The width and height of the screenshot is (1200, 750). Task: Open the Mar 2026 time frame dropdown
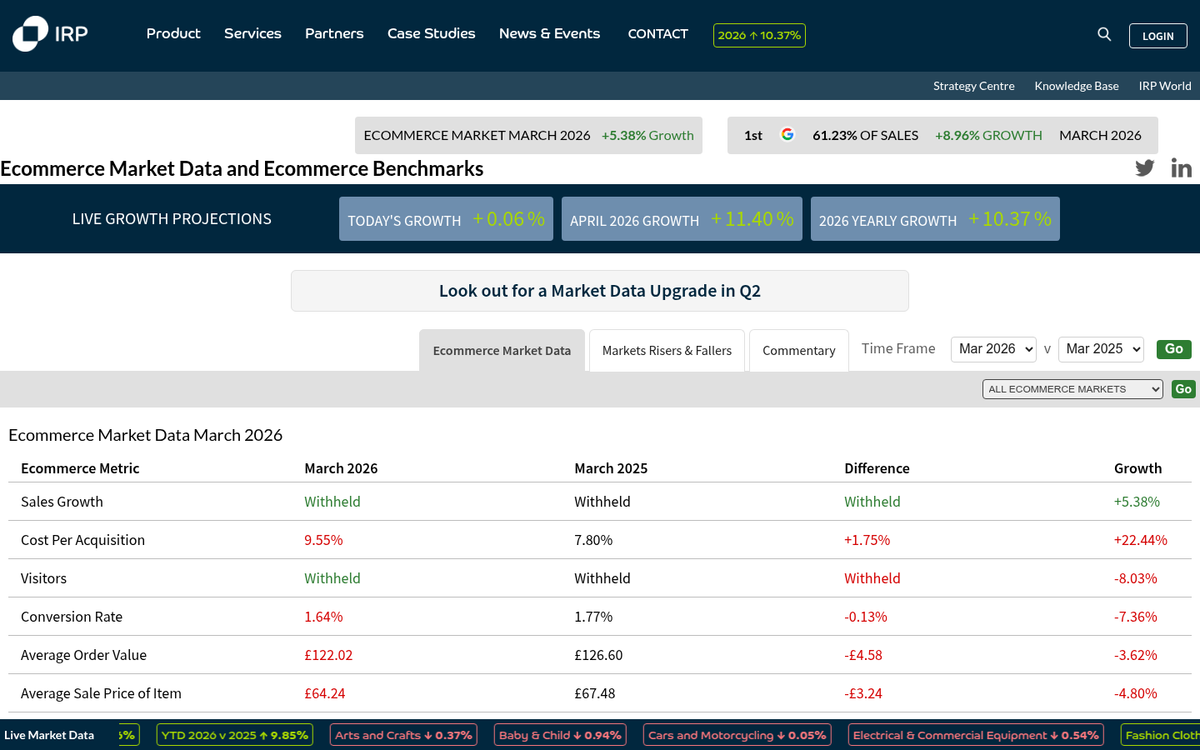coord(993,349)
